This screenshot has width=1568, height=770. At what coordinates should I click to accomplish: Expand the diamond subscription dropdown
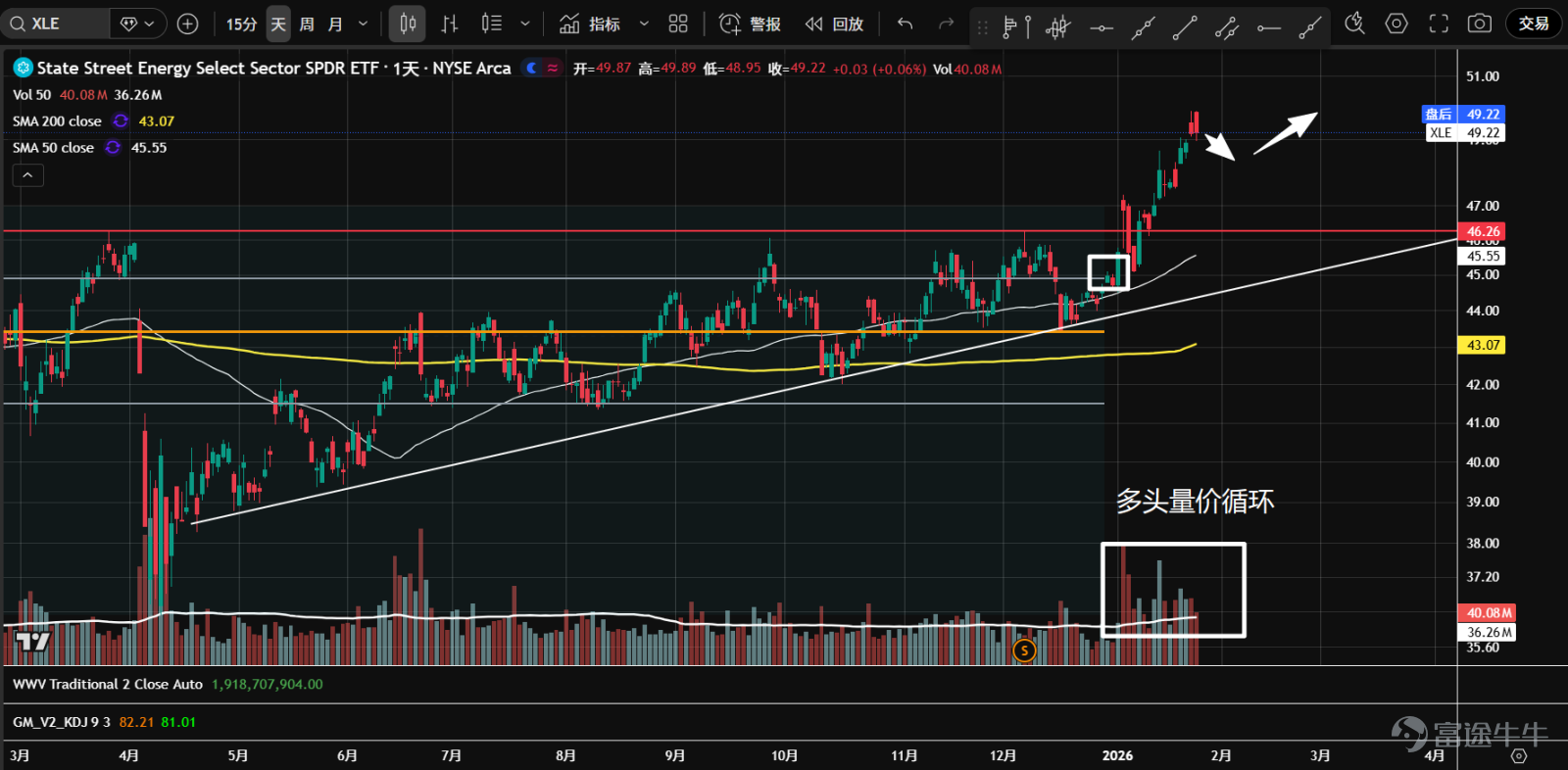(137, 24)
